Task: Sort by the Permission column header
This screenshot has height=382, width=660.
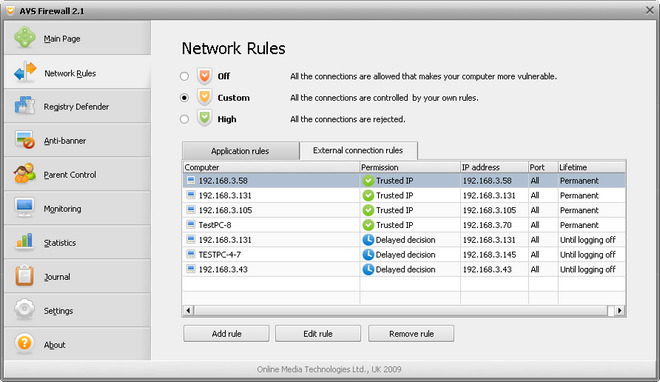Action: pyautogui.click(x=410, y=167)
